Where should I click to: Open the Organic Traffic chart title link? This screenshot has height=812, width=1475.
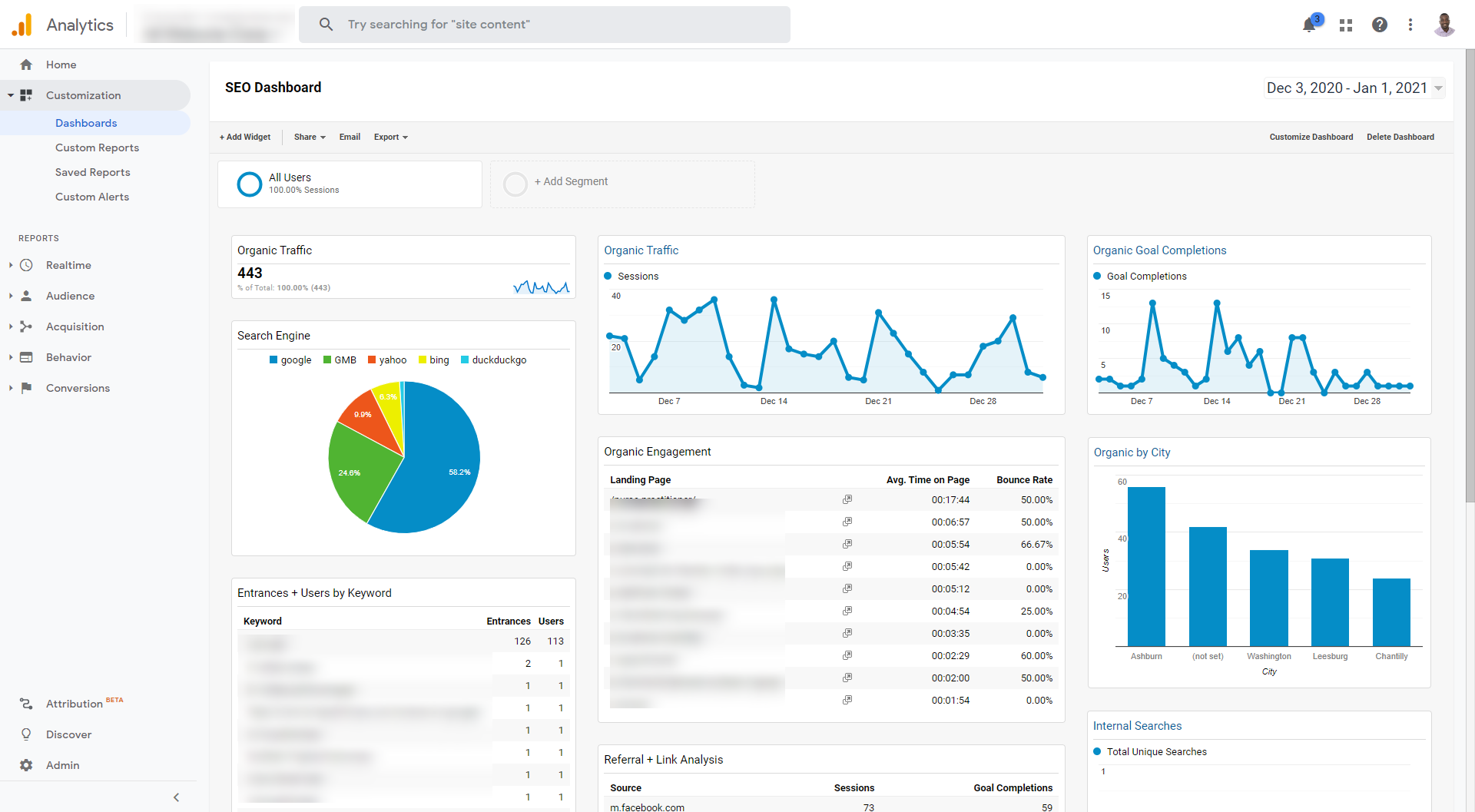[641, 250]
